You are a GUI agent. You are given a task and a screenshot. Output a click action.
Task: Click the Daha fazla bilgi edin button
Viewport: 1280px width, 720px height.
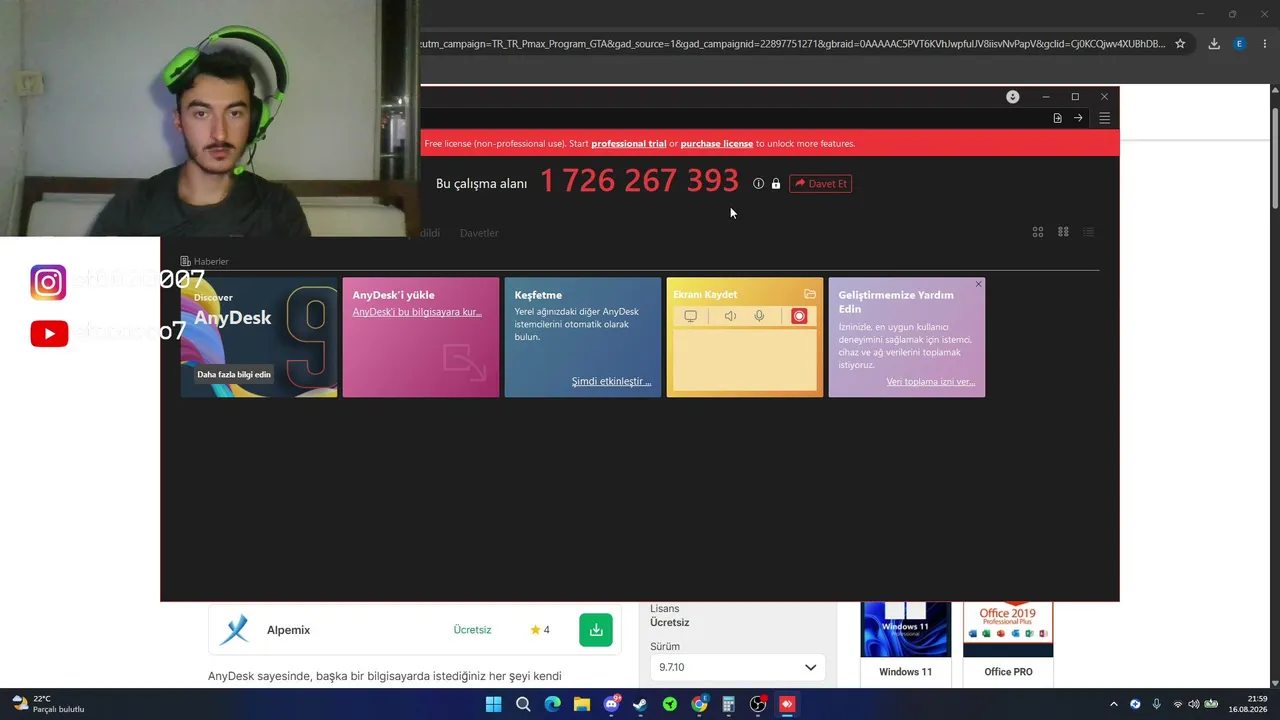[234, 375]
